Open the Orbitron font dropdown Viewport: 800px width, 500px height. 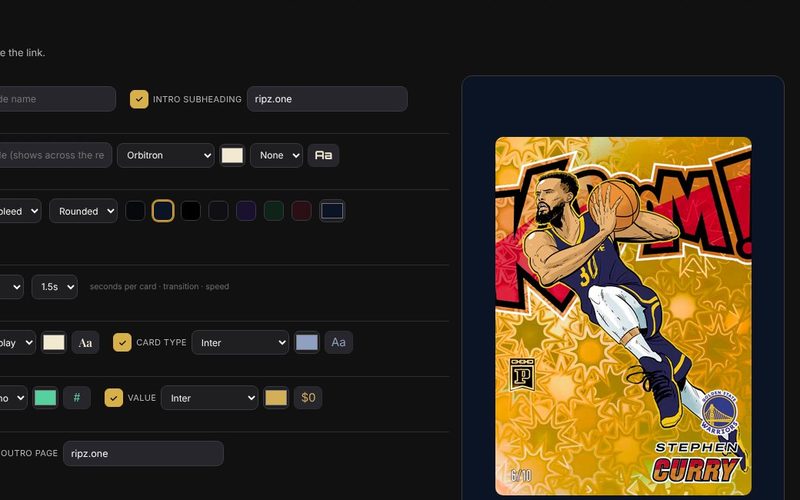(166, 155)
